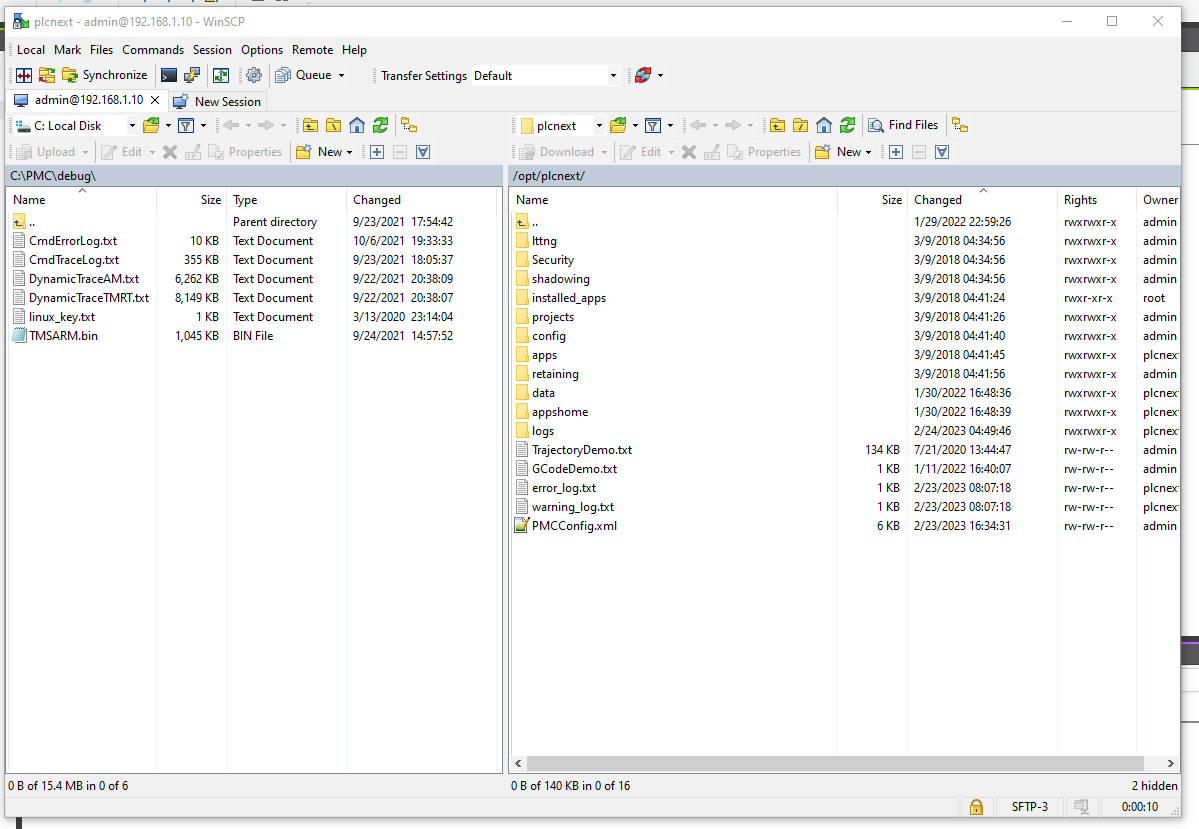The height and width of the screenshot is (829, 1199).
Task: Click the remote parent directory icon
Action: click(777, 125)
